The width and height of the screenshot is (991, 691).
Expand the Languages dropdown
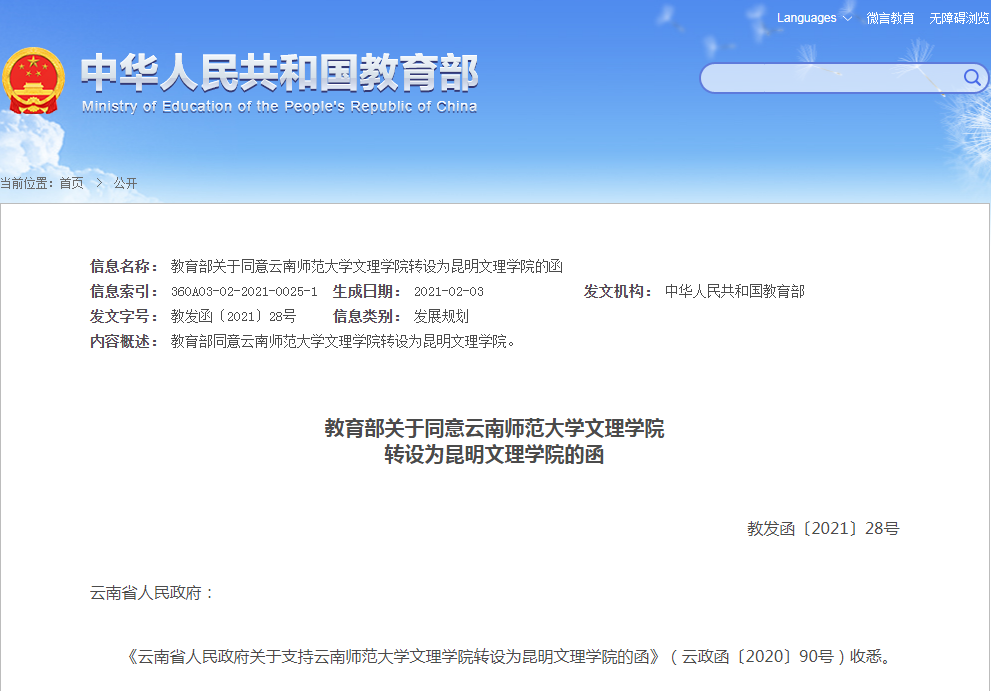(805, 17)
